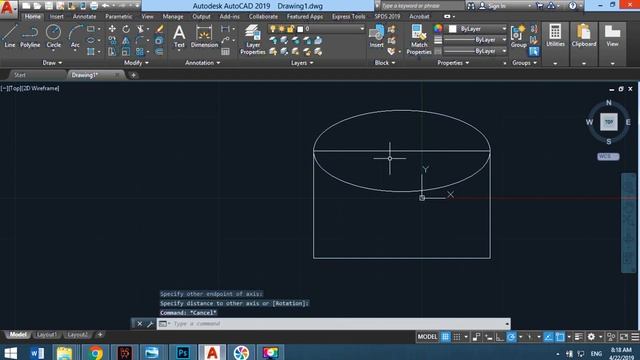Viewport: 640px width, 360px height.
Task: Click the WCS label under ViewCube
Action: tap(608, 157)
